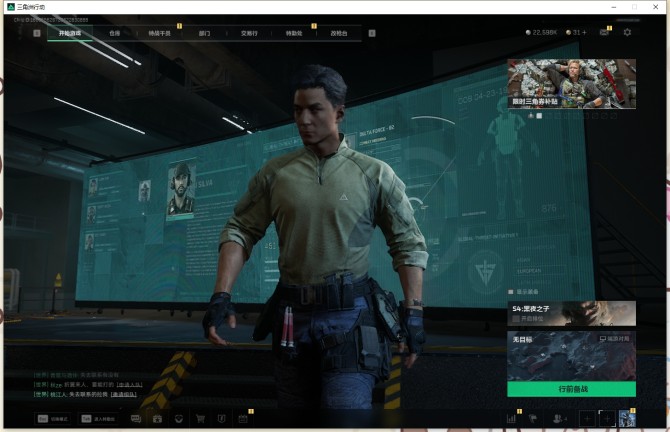Open the 交易行 tab

249,33
